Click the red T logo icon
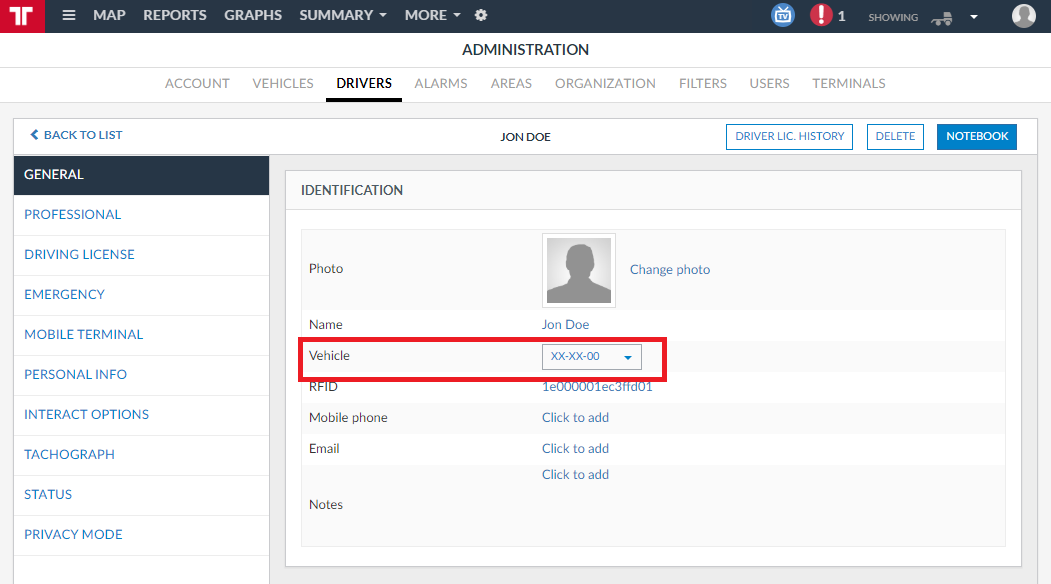The image size is (1051, 584). coord(22,16)
